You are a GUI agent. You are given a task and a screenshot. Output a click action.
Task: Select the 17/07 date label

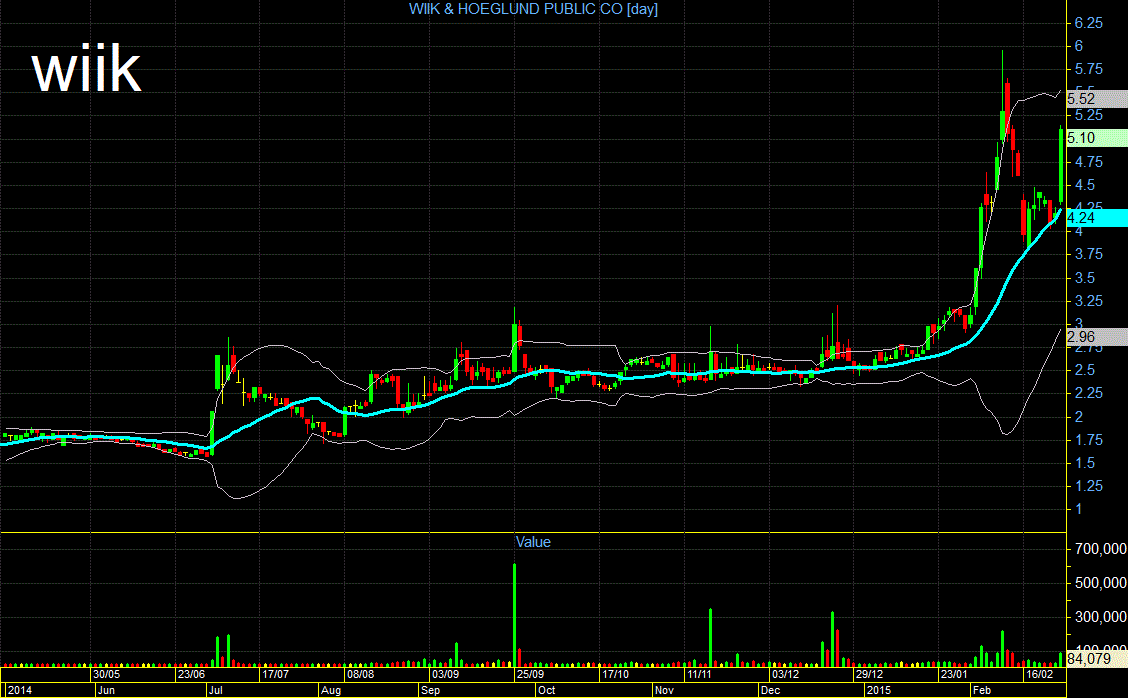tap(276, 674)
